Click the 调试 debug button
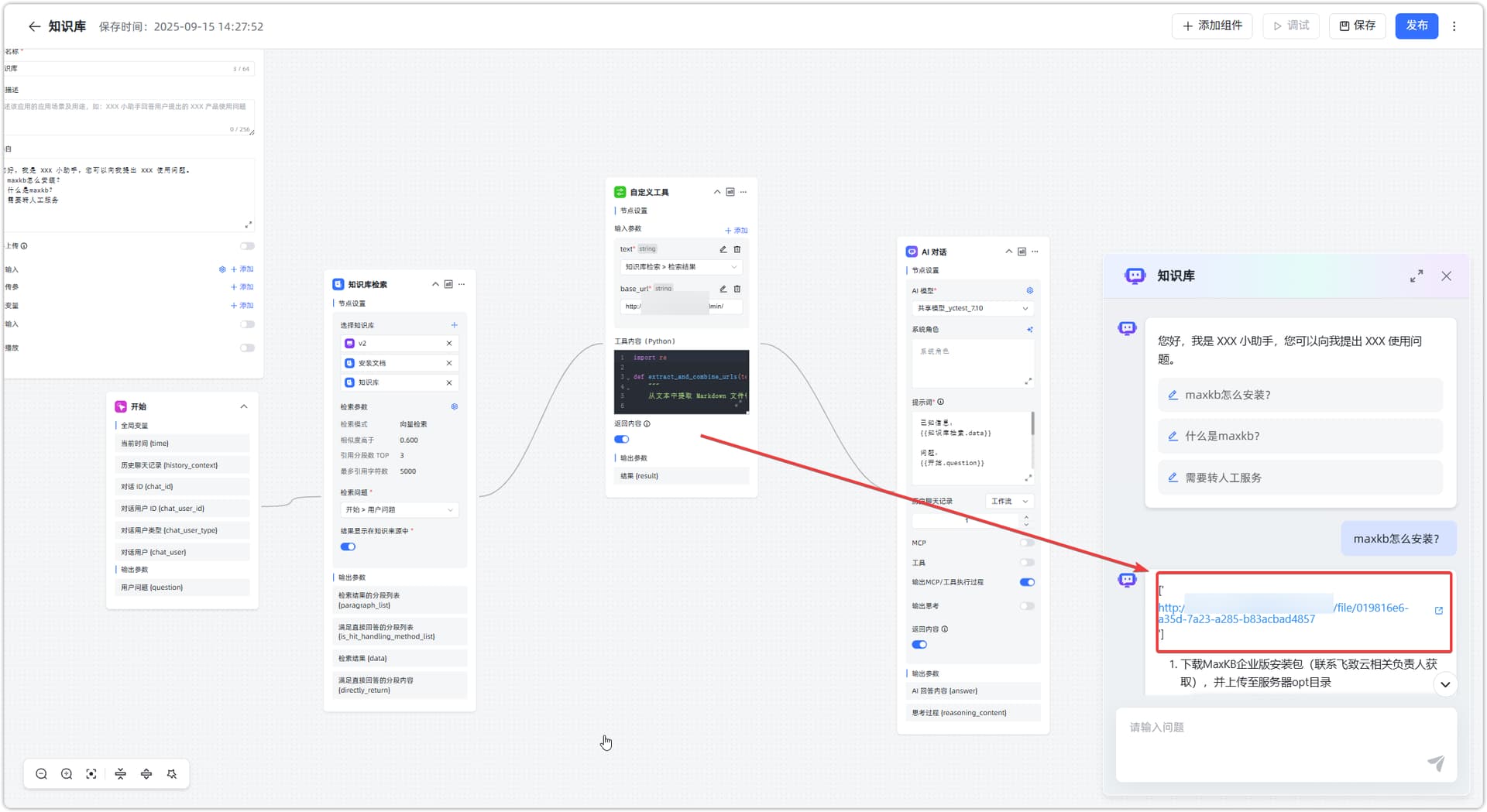1487x812 pixels. [1291, 26]
